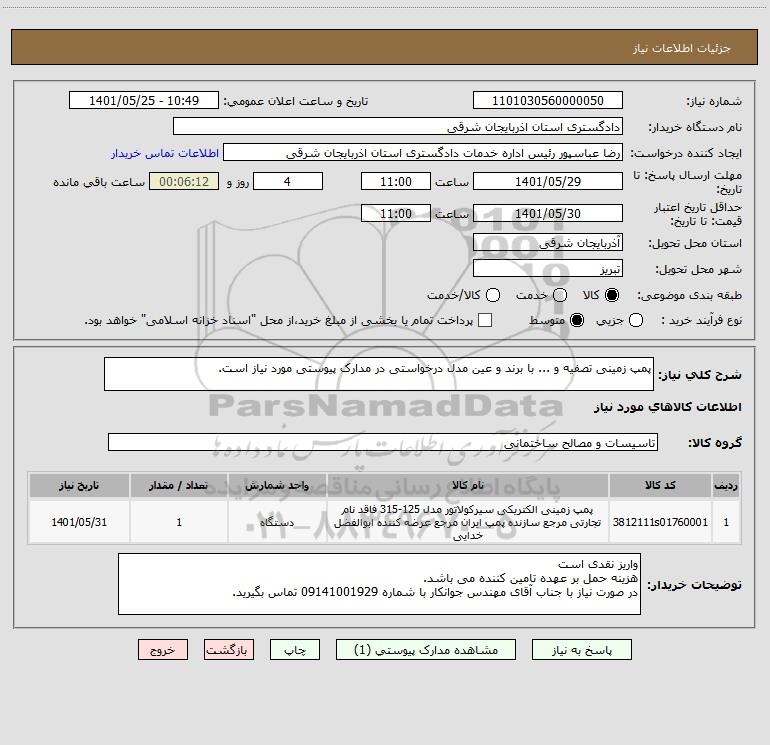This screenshot has height=745, width=770.
Task: Click the response deadline hour field 11:00
Action: [396, 181]
